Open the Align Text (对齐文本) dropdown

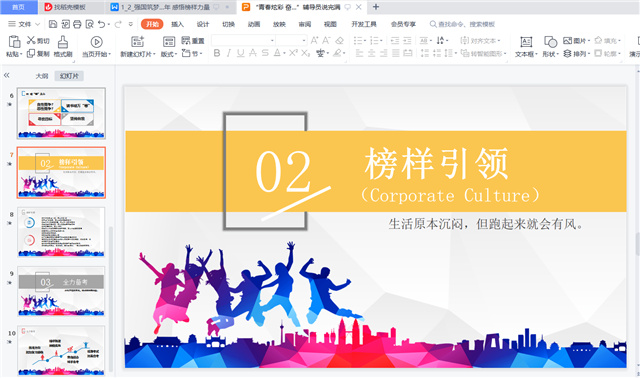click(x=480, y=40)
